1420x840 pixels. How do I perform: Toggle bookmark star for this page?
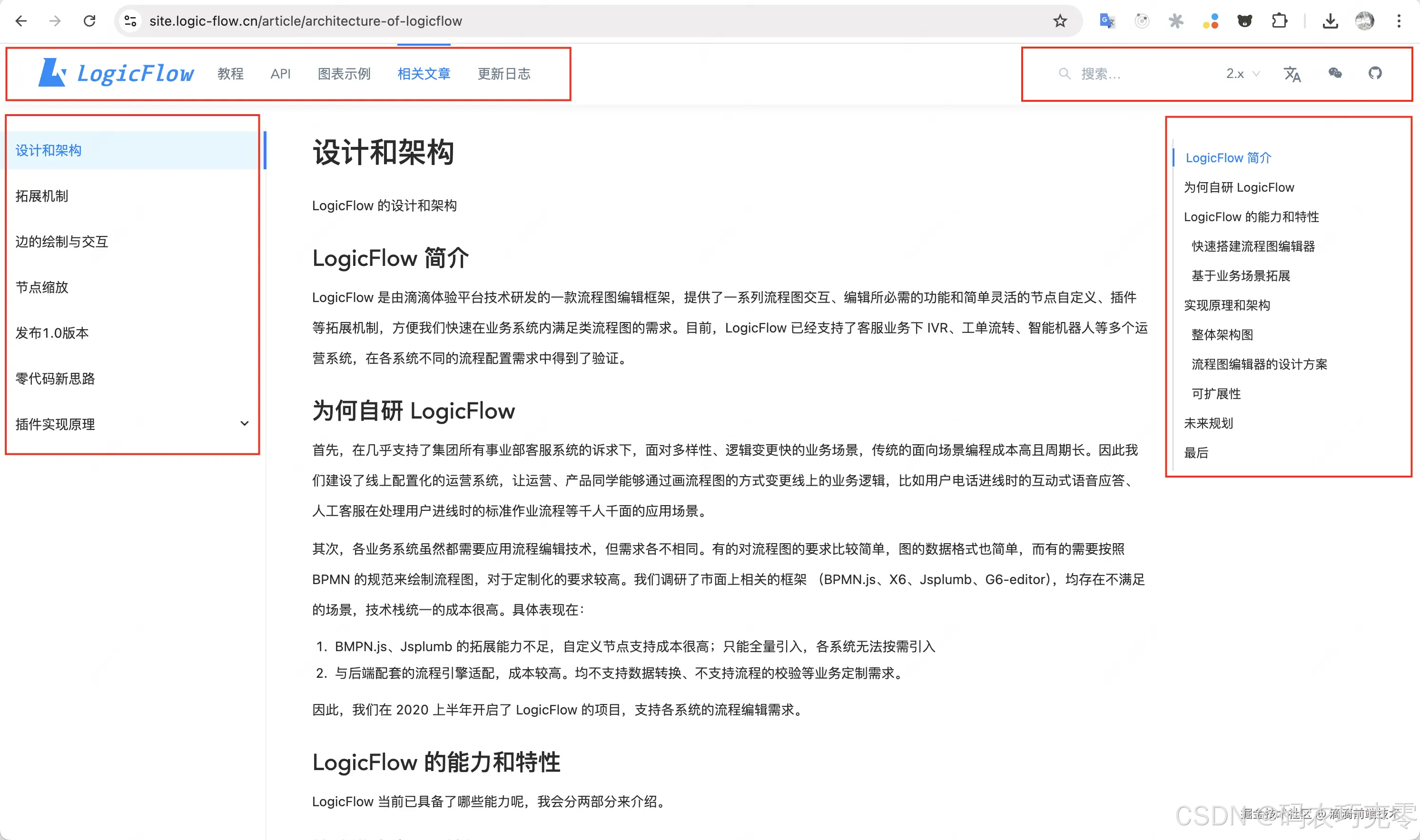click(1060, 21)
